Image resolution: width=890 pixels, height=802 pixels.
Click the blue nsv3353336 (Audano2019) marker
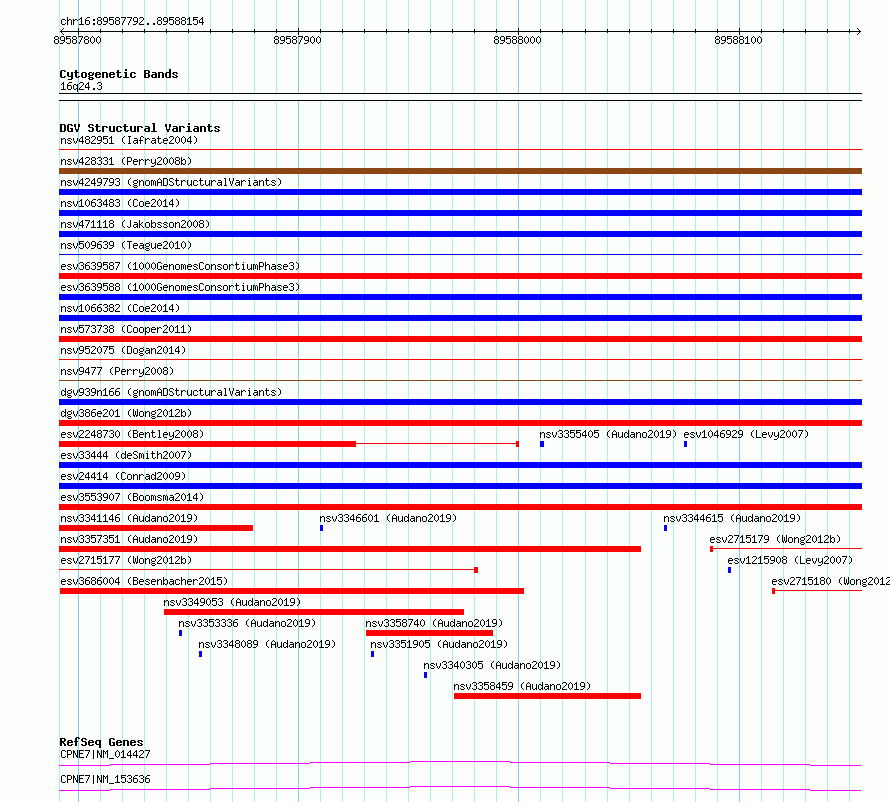(x=180, y=633)
